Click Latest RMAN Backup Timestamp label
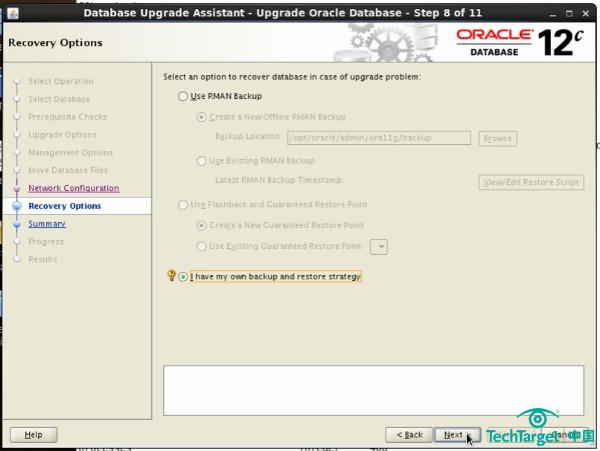600x451 pixels. (279, 180)
